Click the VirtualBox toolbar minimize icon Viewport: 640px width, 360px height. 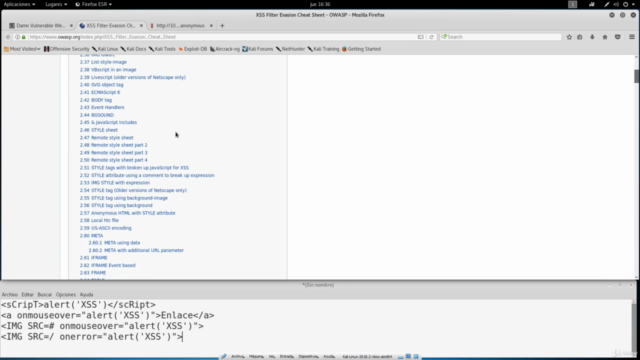pyautogui.click(x=400, y=357)
